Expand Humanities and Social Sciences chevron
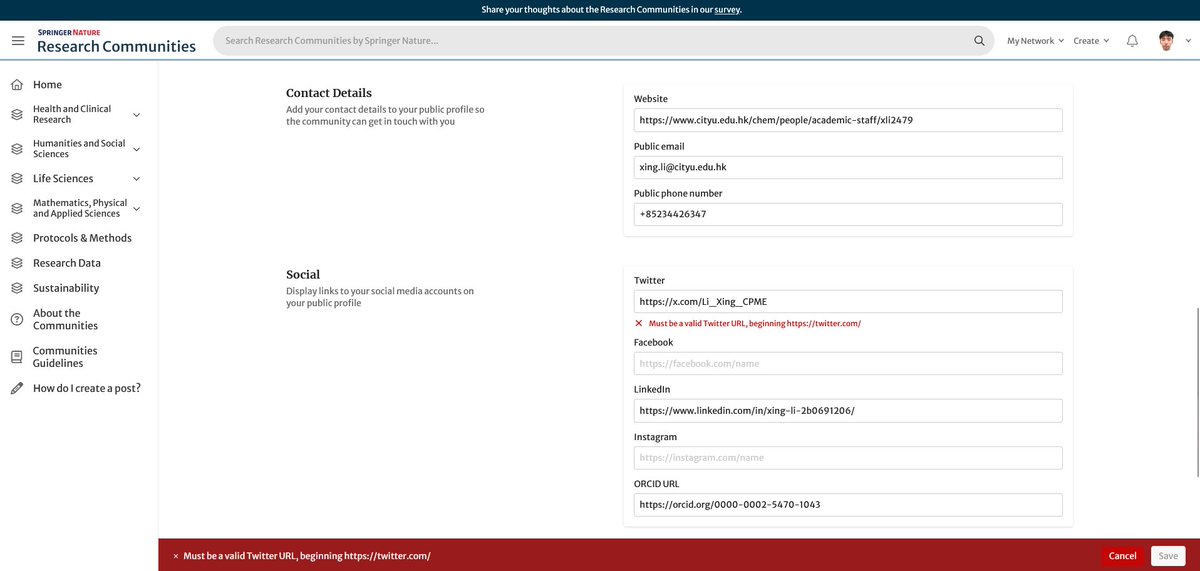 [137, 149]
